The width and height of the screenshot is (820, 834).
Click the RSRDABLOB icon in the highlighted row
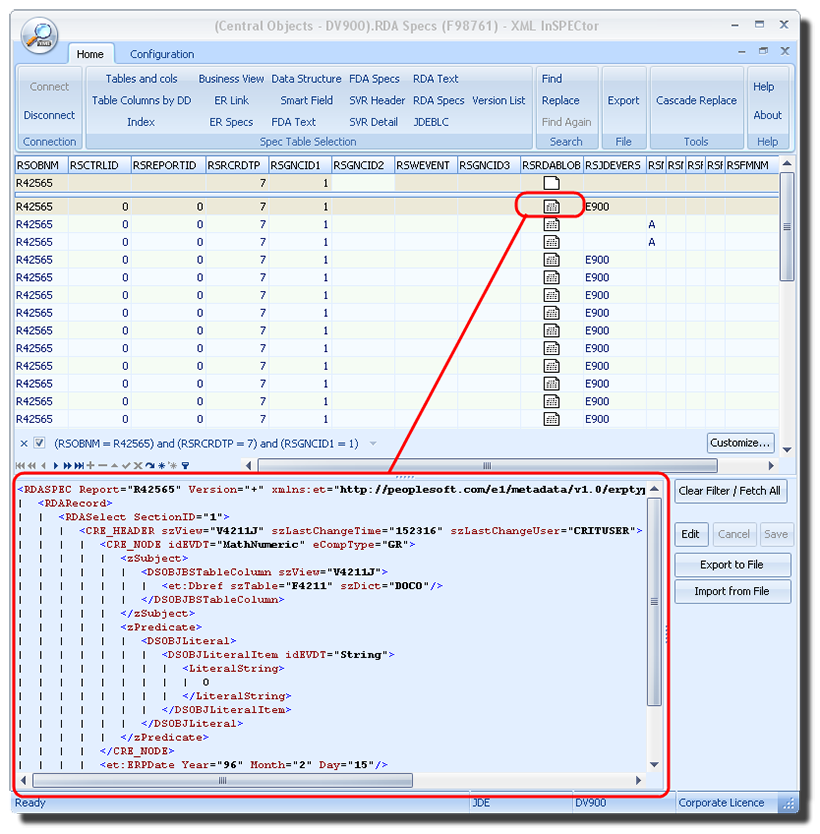click(x=551, y=206)
